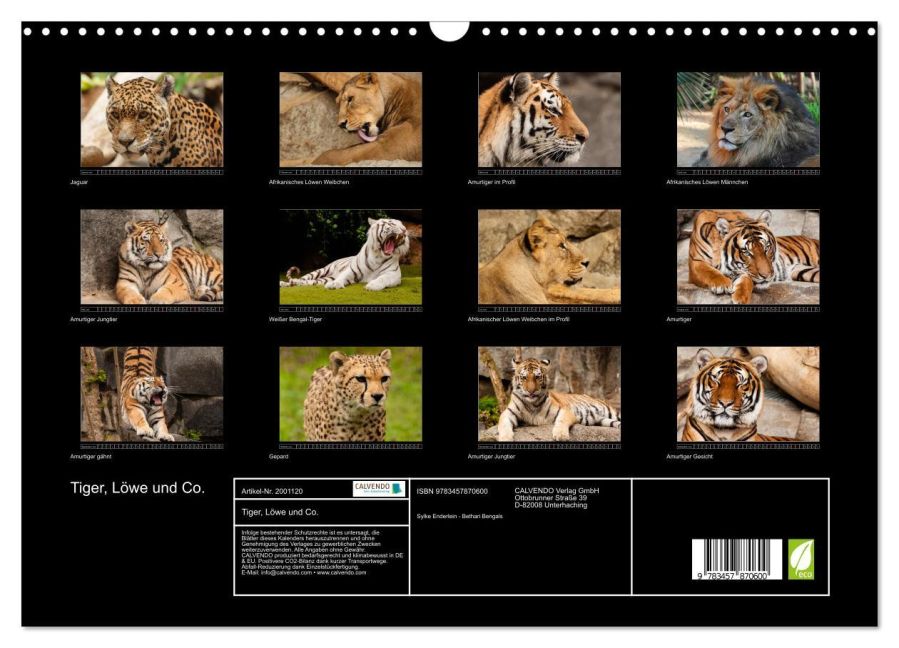Click the 'Jaguar' caption
This screenshot has width=899, height=648.
(x=79, y=182)
